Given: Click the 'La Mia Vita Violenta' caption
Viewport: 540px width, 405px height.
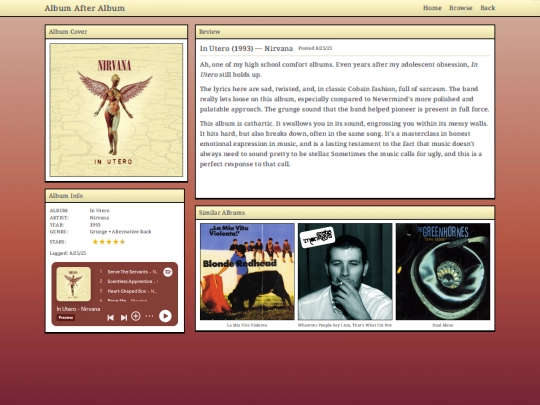Looking at the screenshot, I should [247, 325].
